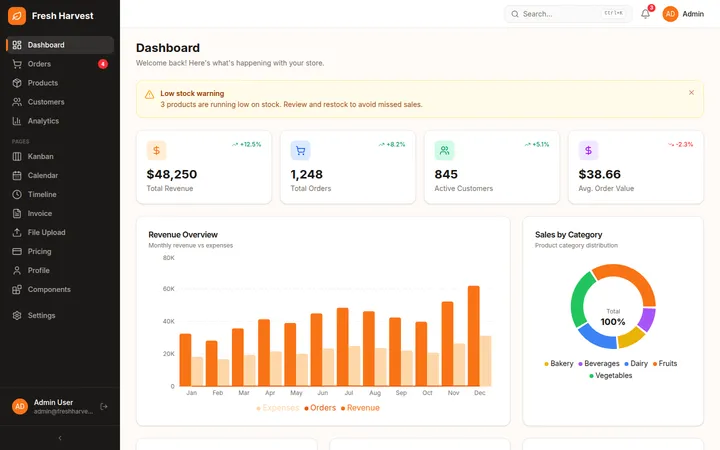
Task: Click the $38.66 order value figure
Action: click(x=600, y=174)
